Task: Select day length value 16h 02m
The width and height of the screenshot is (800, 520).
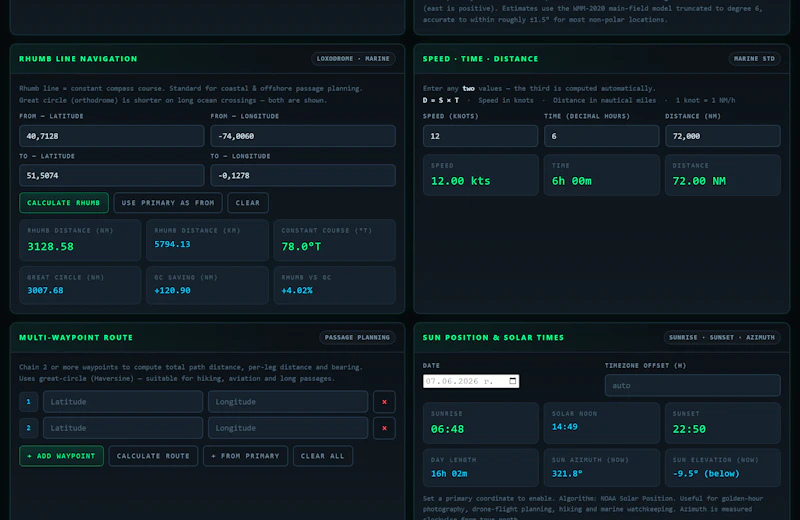Action: tap(449, 474)
